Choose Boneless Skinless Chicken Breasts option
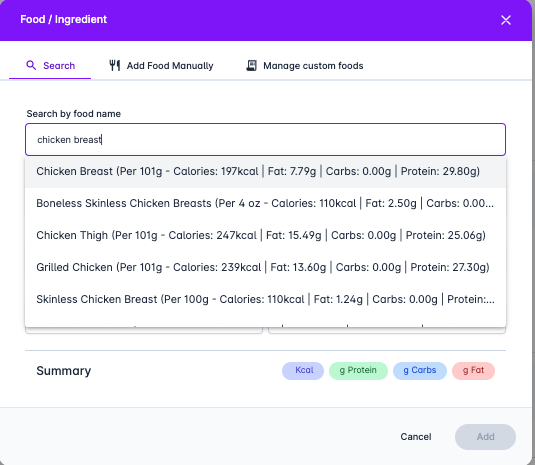 (265, 203)
